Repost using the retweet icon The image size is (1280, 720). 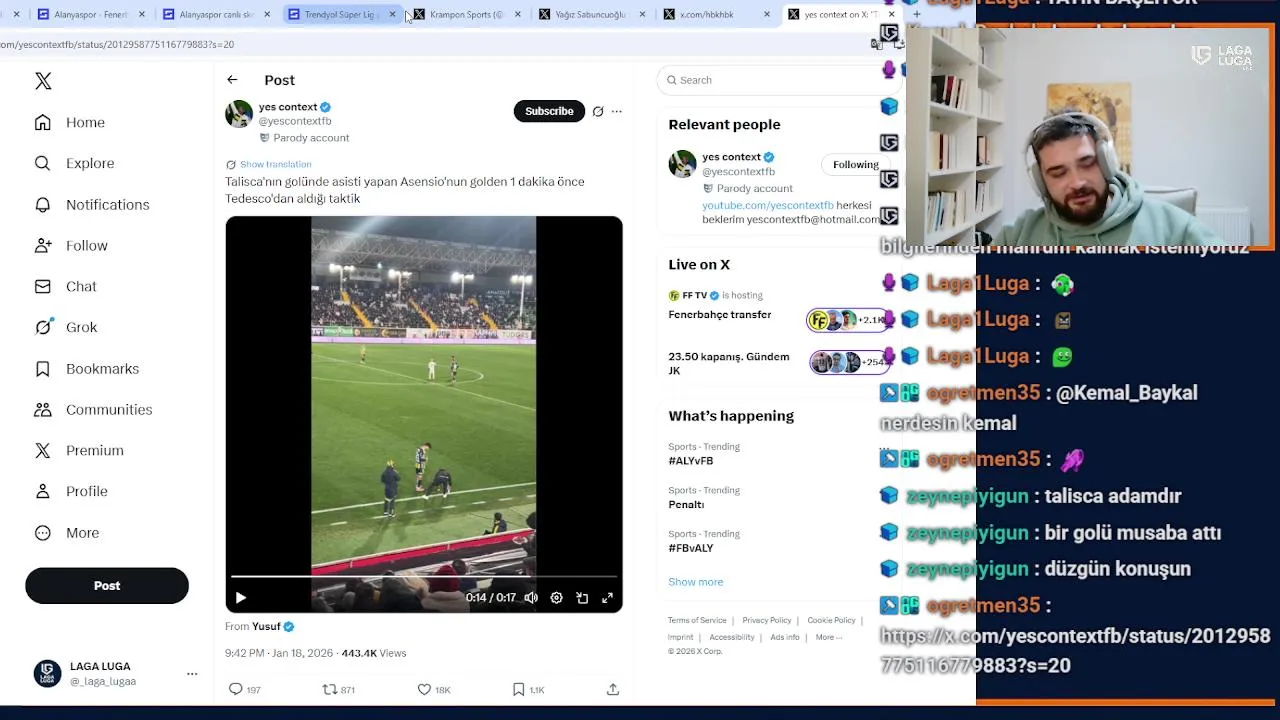pyautogui.click(x=329, y=689)
